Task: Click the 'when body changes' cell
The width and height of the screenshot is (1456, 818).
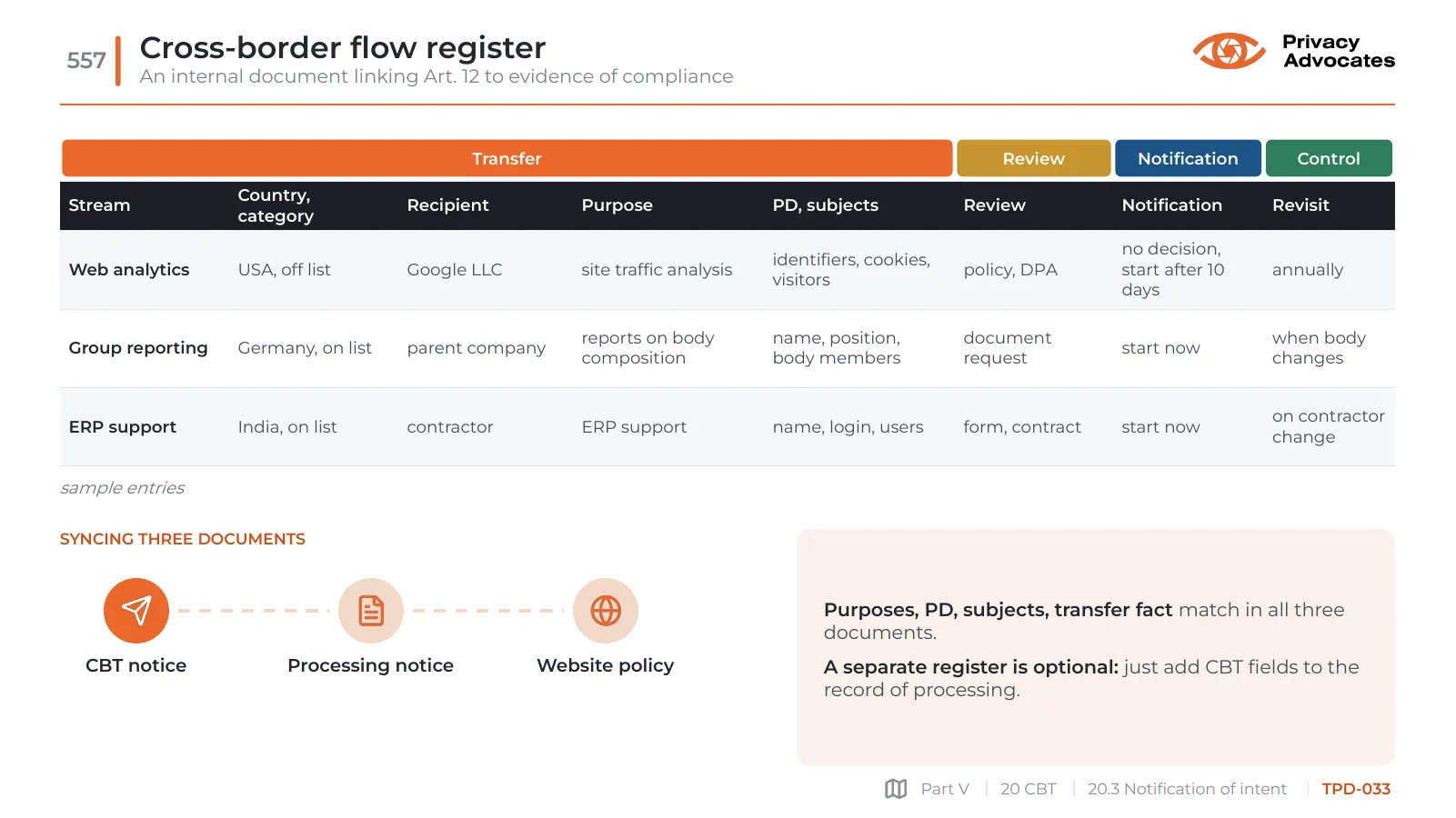Action: click(1319, 348)
